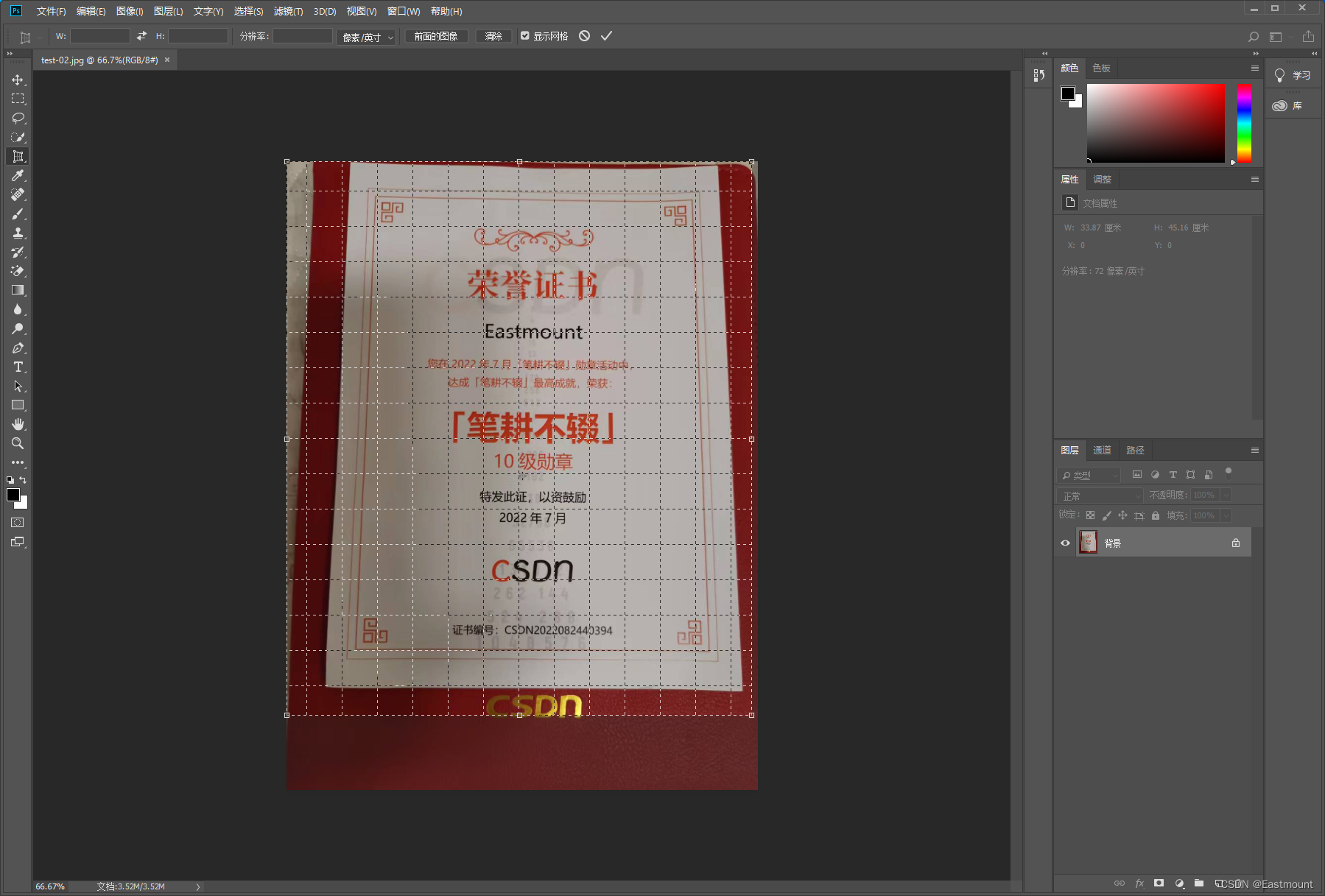Switch to the Adjustments tab
The image size is (1325, 896).
(x=1102, y=180)
